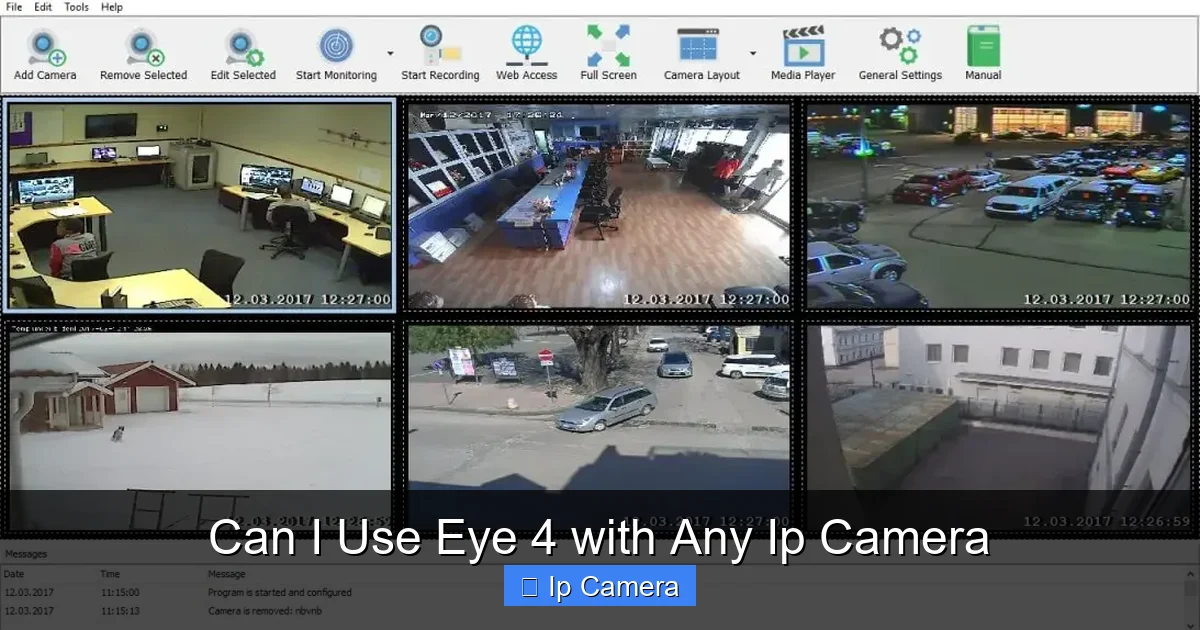Open the File menu
Screen dimensions: 1200x630
[14, 7]
